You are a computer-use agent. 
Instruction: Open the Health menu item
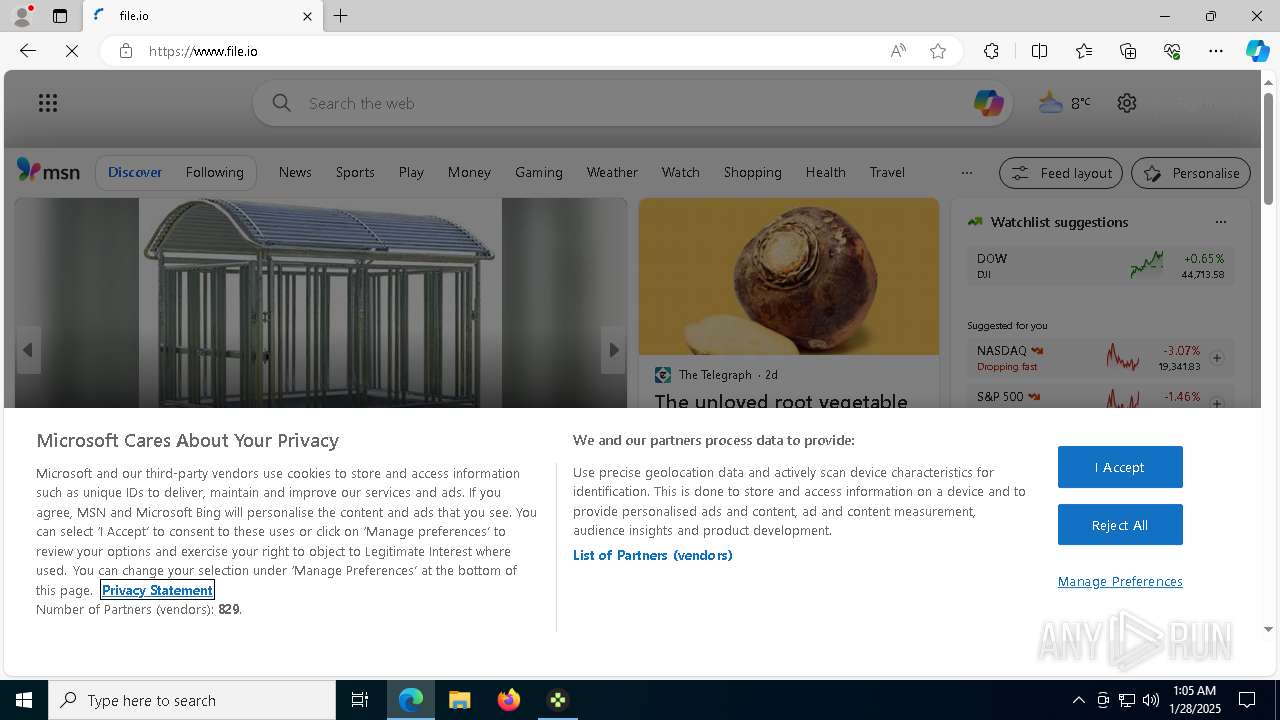pyautogui.click(x=826, y=172)
